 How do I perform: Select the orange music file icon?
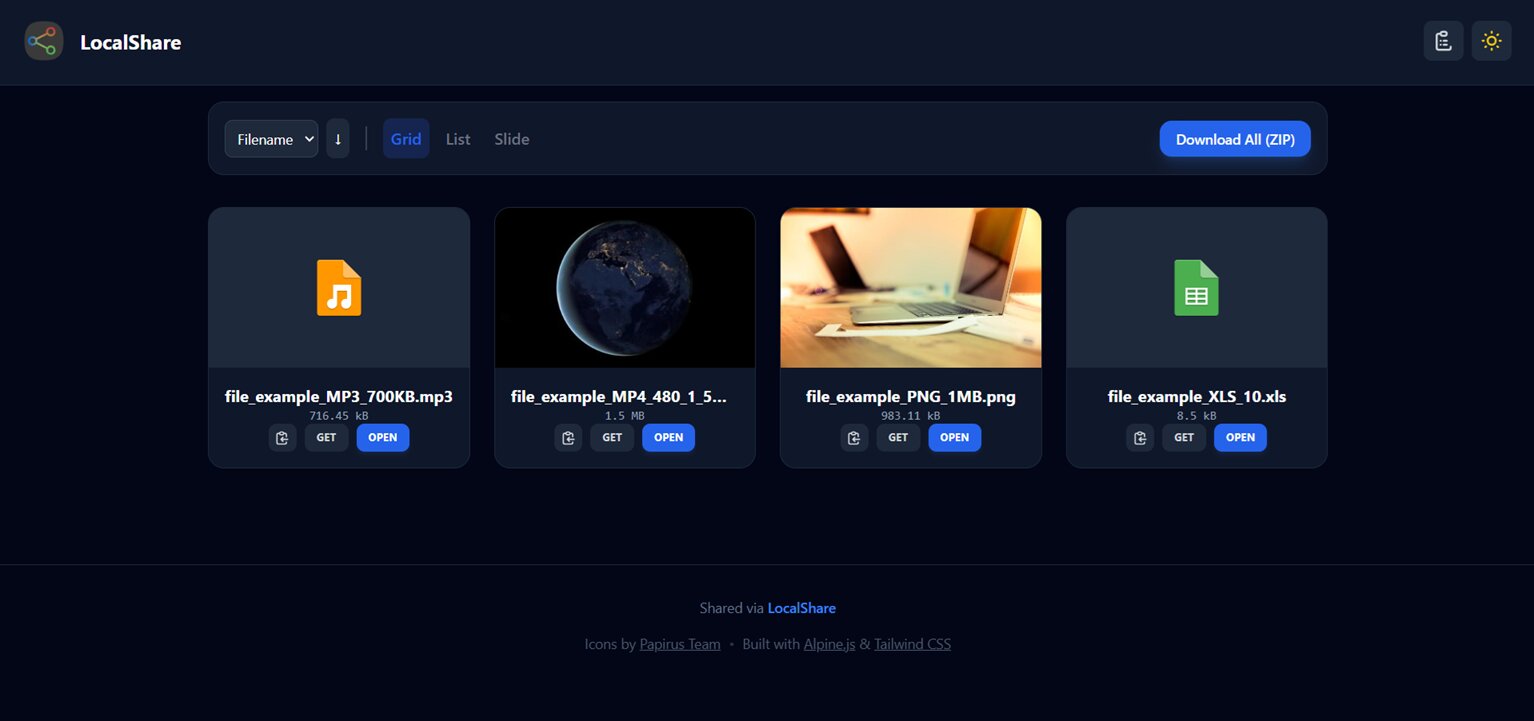pos(339,288)
